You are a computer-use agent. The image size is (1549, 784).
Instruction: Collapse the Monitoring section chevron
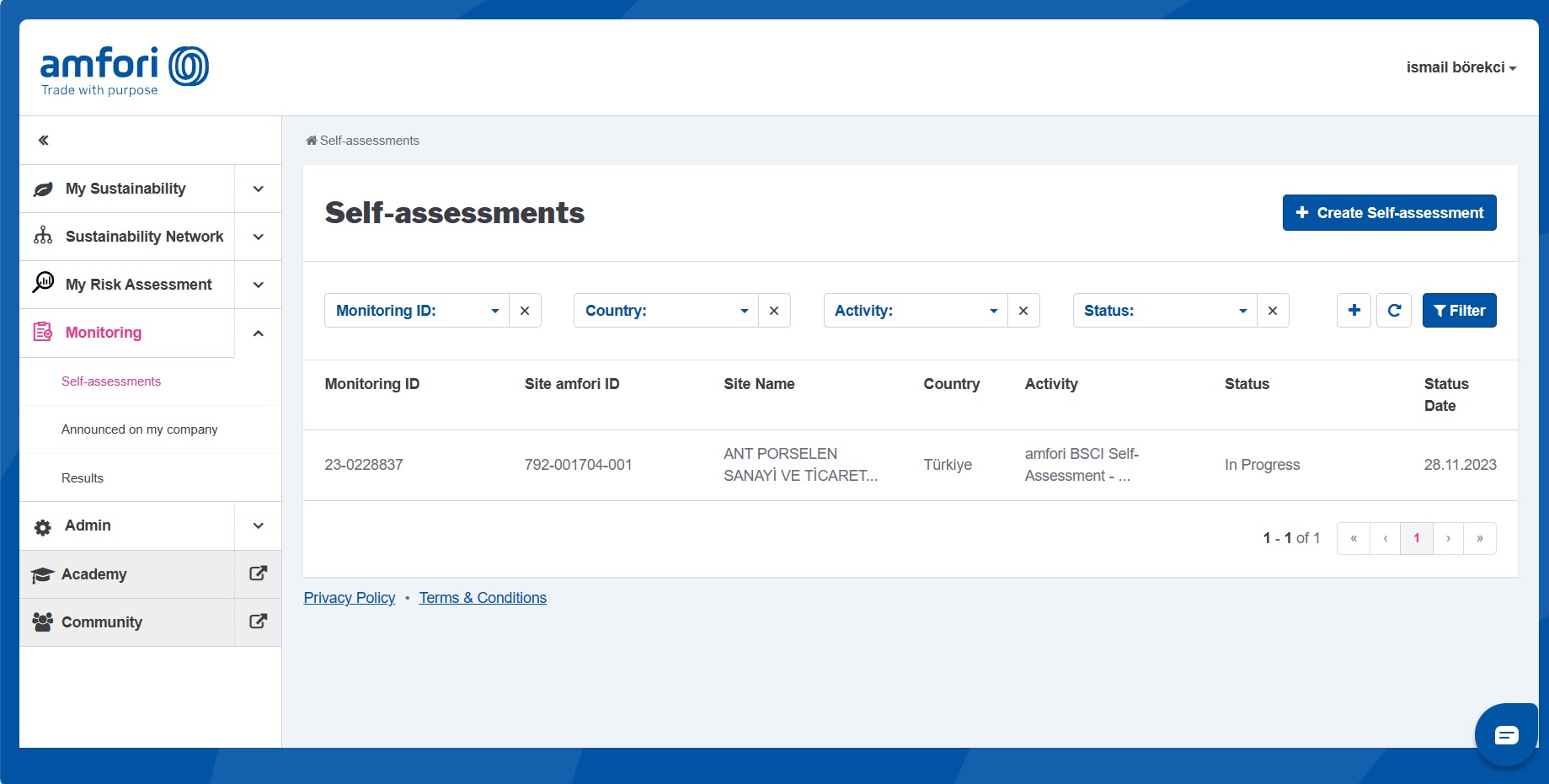259,333
